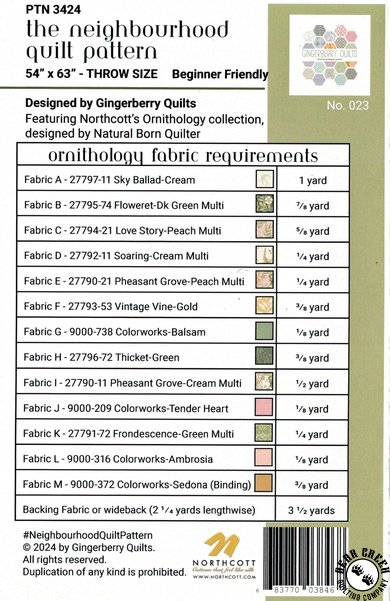Select the Colorworks-Balsam green swatch
Screen dimensions: 390x601
pyautogui.click(x=265, y=331)
